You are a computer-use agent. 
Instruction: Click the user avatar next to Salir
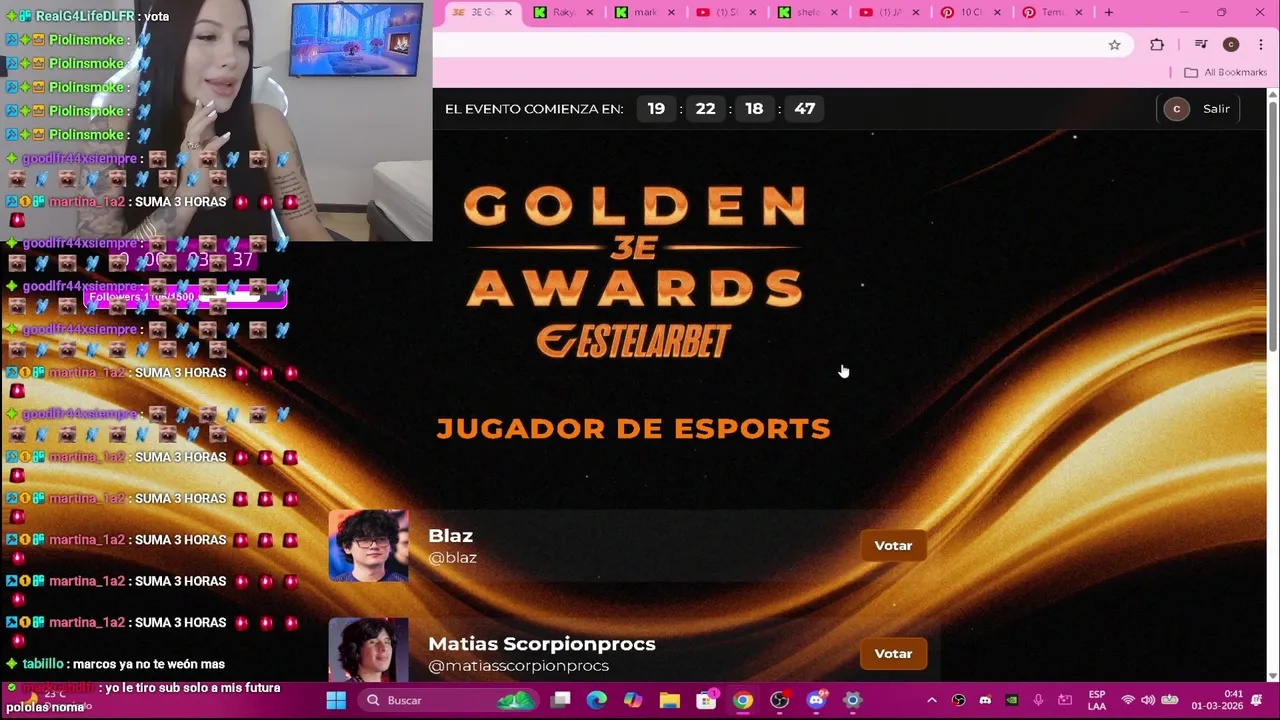tap(1176, 108)
